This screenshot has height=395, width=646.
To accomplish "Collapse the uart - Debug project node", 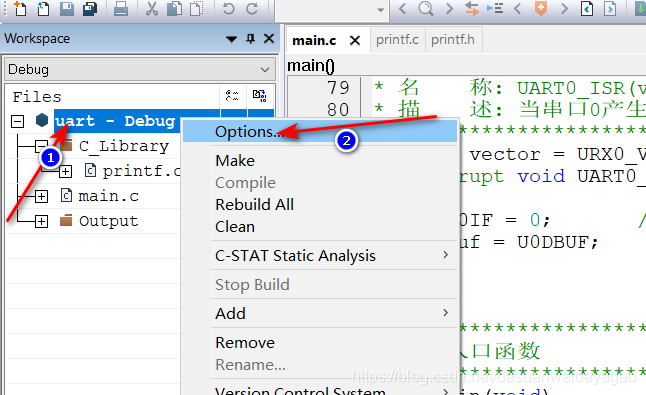I will [x=17, y=121].
